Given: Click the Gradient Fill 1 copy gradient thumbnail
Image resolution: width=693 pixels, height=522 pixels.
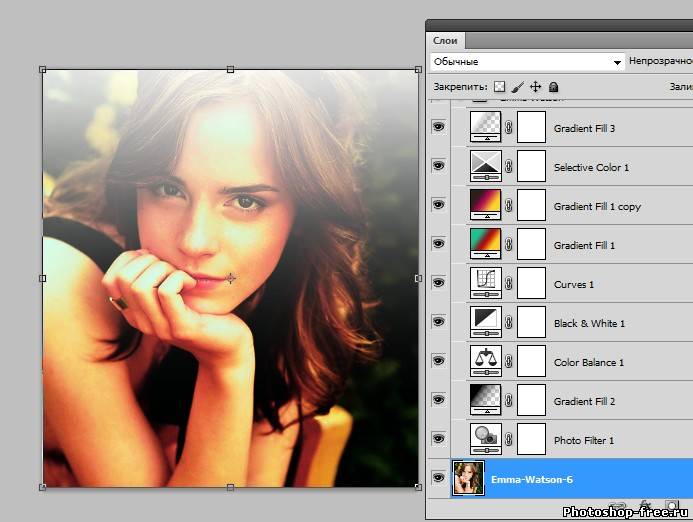Looking at the screenshot, I should click(x=485, y=205).
